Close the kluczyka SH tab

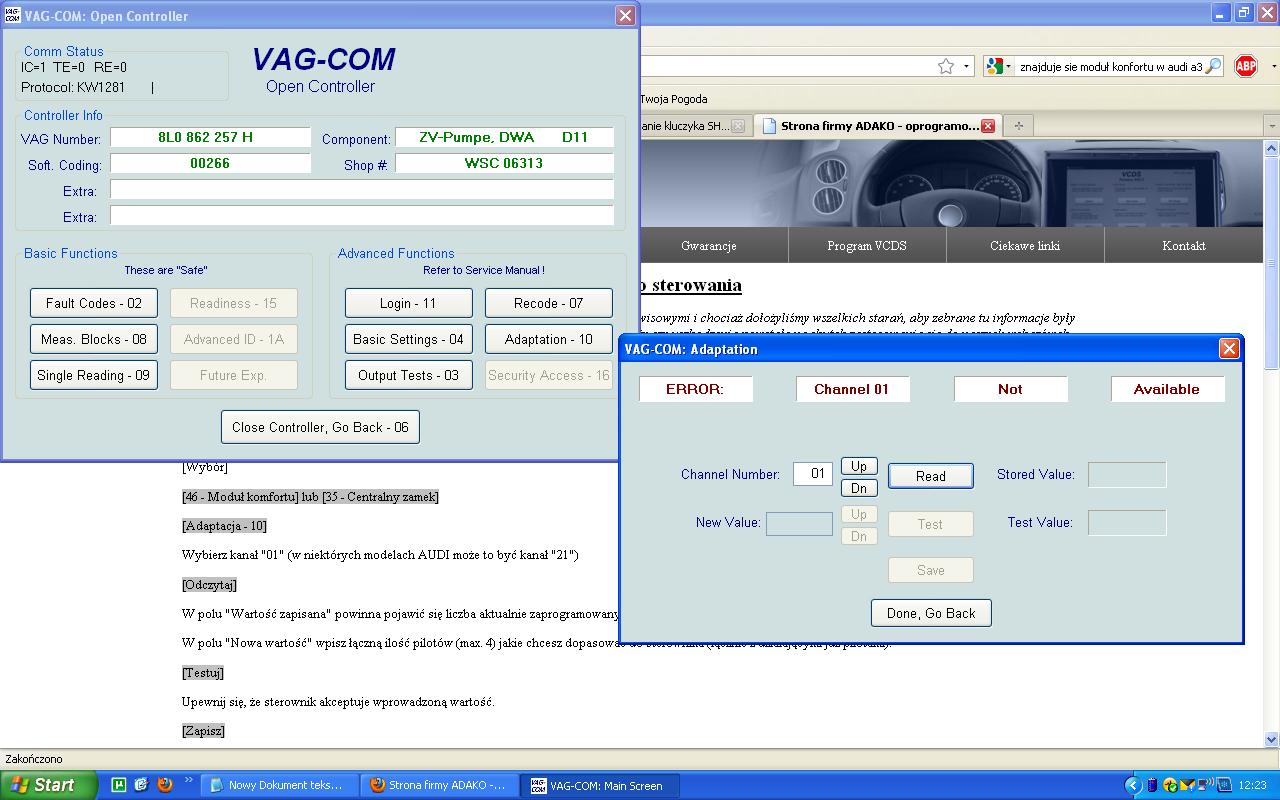[738, 126]
